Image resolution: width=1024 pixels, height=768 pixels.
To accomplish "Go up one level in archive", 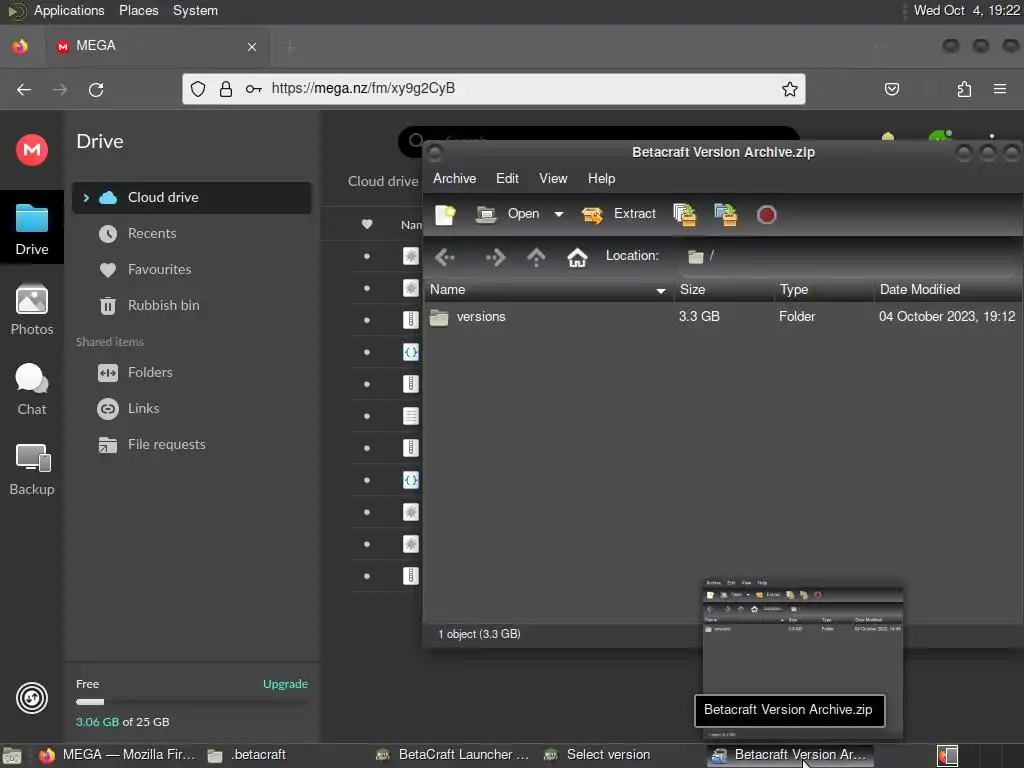I will (x=536, y=257).
